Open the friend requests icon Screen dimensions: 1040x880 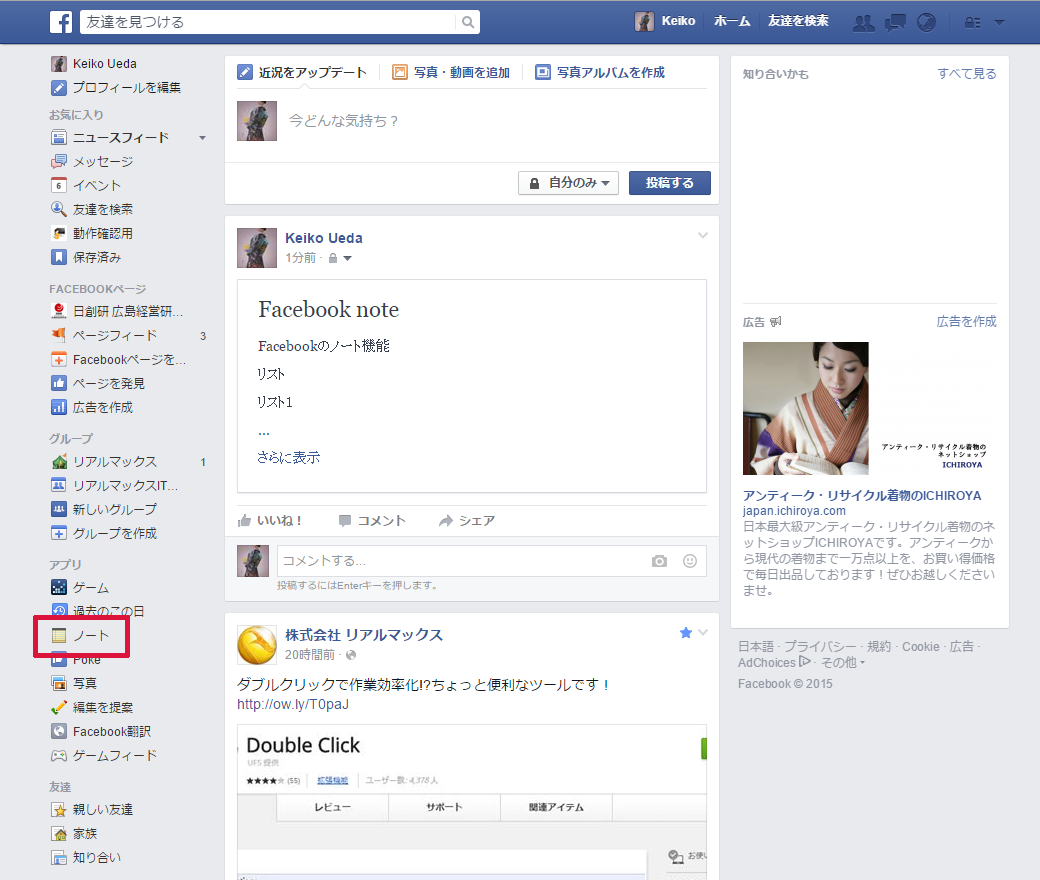863,23
